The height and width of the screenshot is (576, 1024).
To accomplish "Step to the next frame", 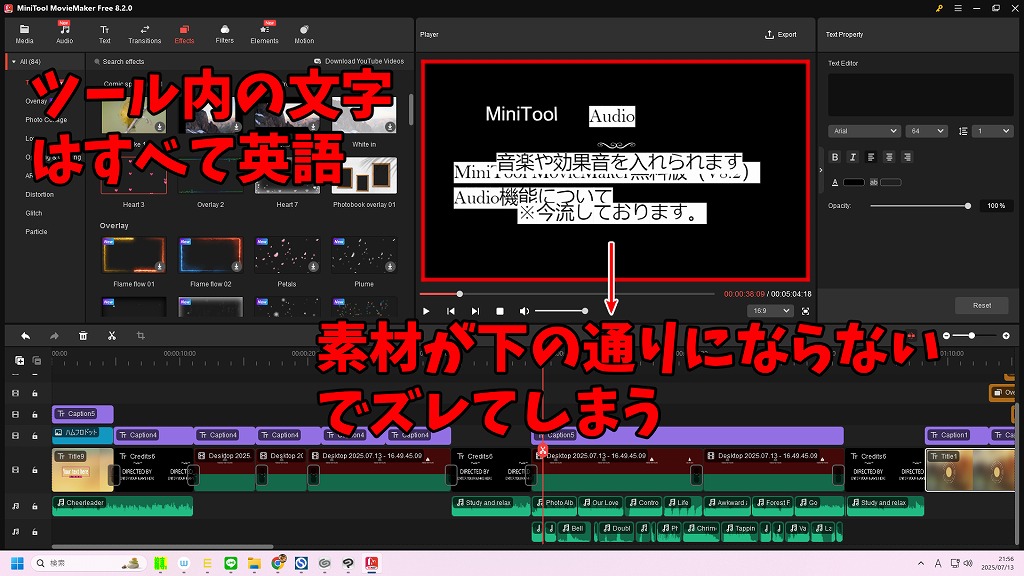I will point(475,312).
